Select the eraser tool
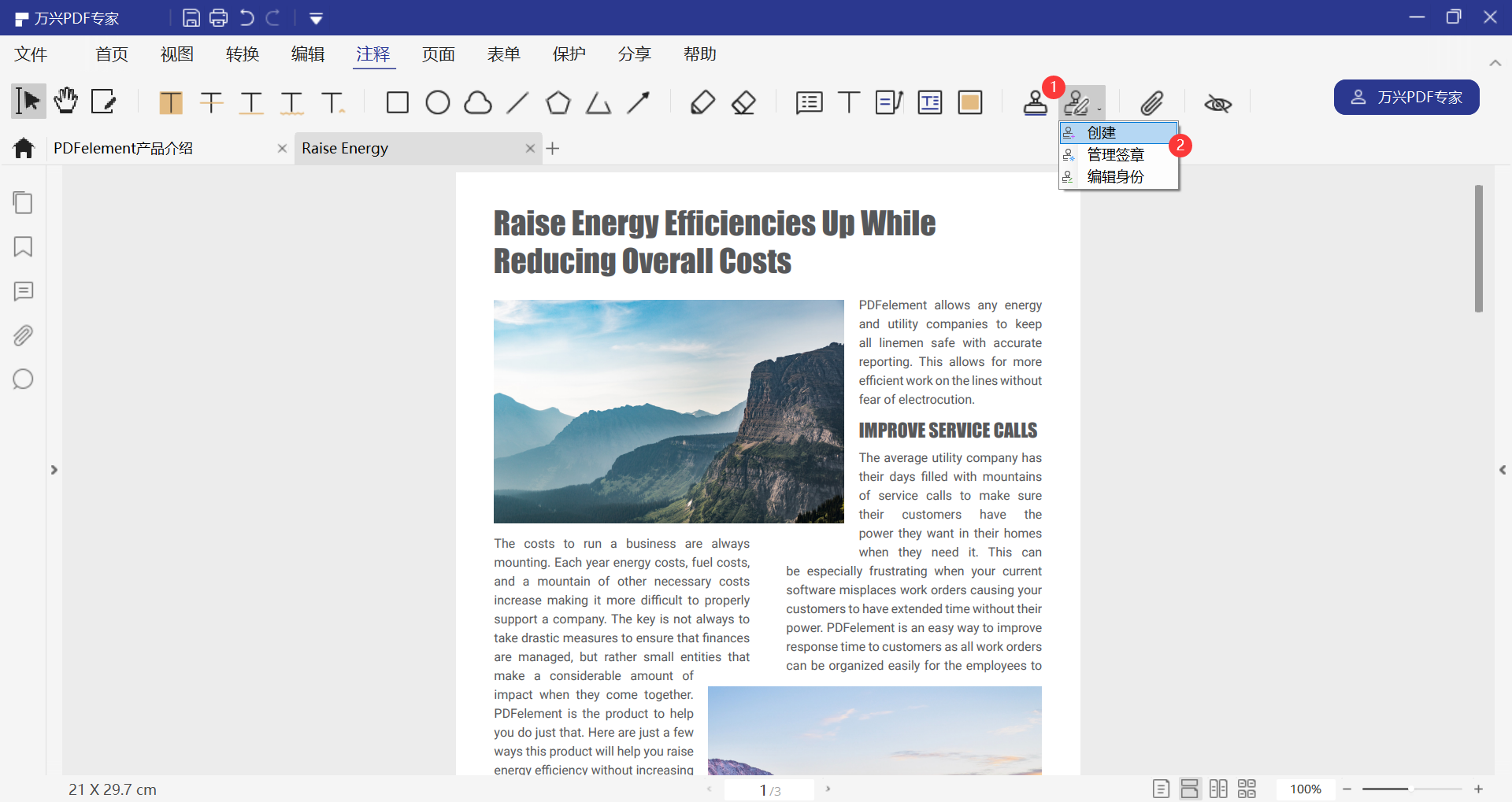This screenshot has width=1512, height=802. pyautogui.click(x=743, y=102)
